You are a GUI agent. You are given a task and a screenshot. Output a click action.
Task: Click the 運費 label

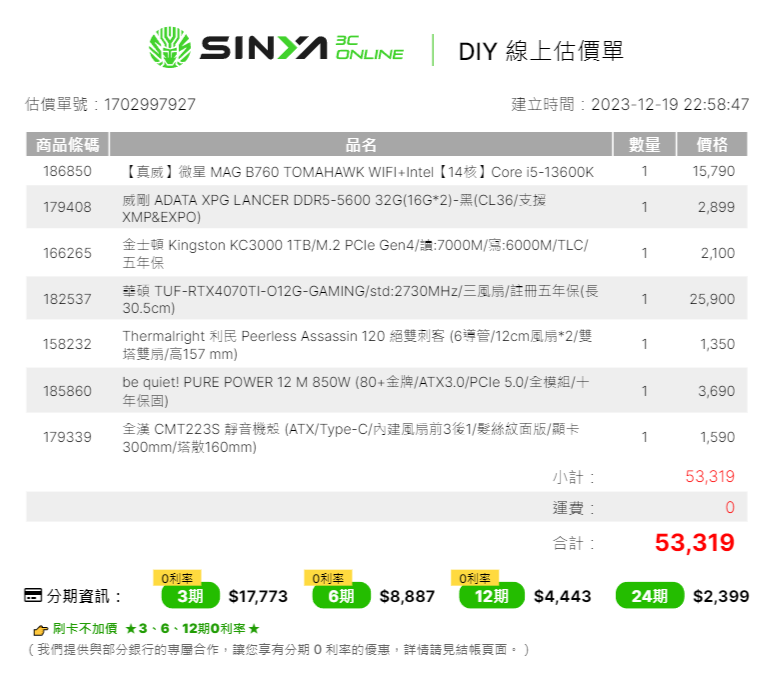pyautogui.click(x=573, y=507)
